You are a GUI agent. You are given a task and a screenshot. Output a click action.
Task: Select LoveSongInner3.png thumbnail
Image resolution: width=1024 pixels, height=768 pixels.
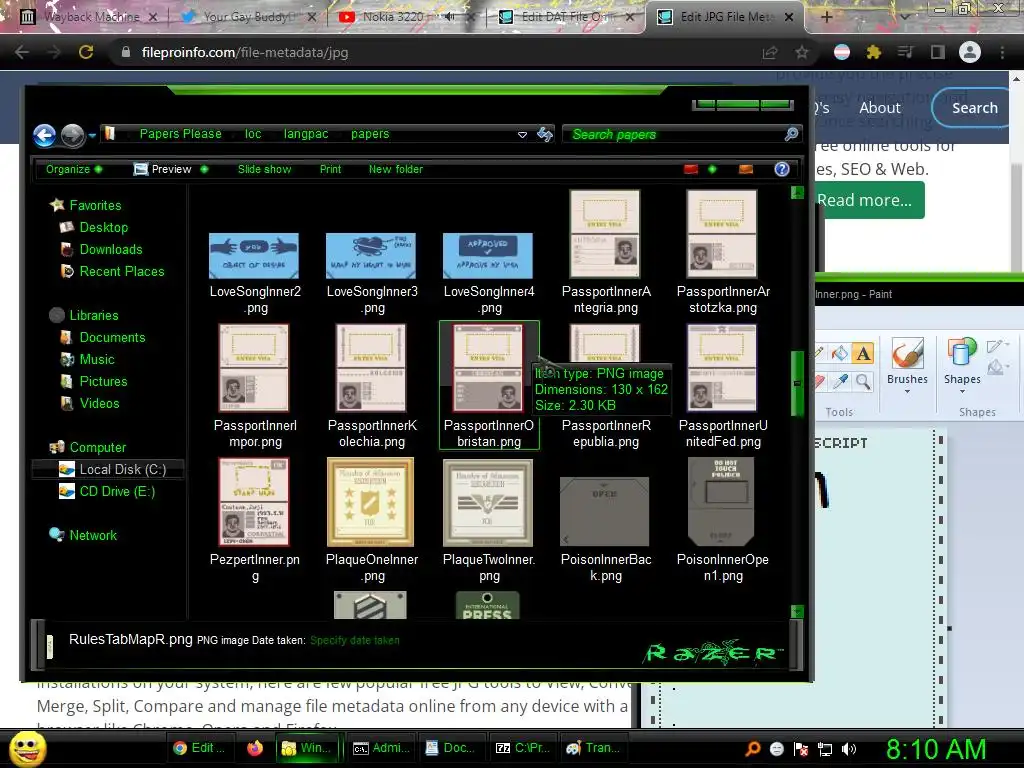pyautogui.click(x=371, y=256)
